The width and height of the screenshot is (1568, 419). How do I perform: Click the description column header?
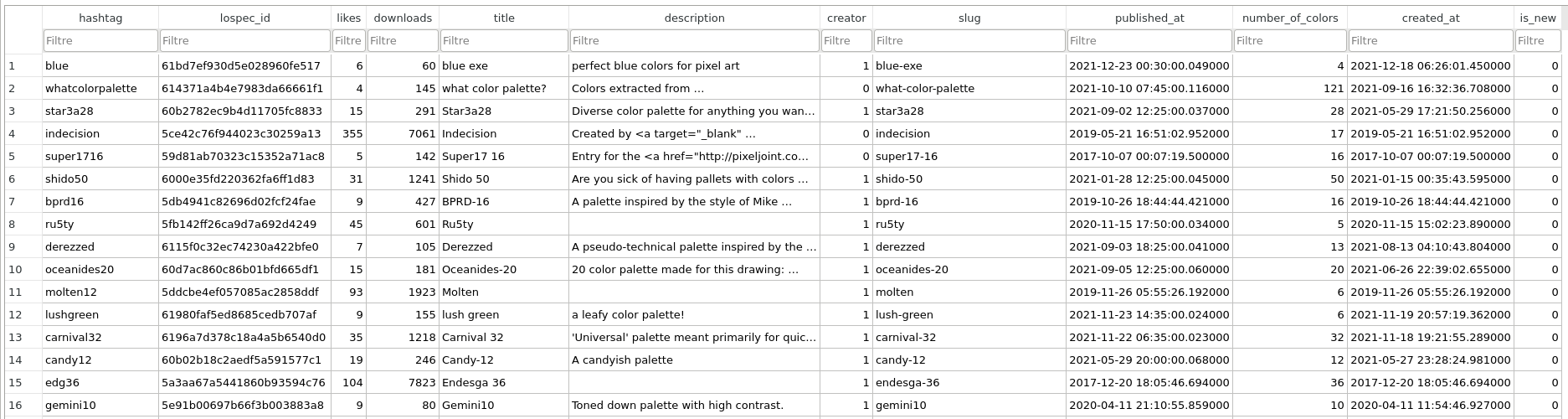[x=695, y=18]
